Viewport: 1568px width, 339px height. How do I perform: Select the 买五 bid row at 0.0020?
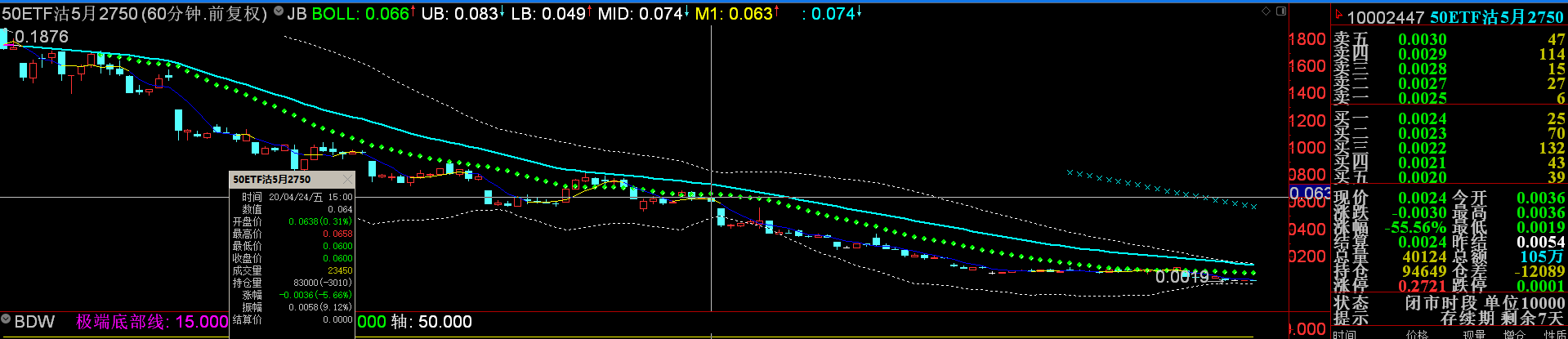point(1450,177)
